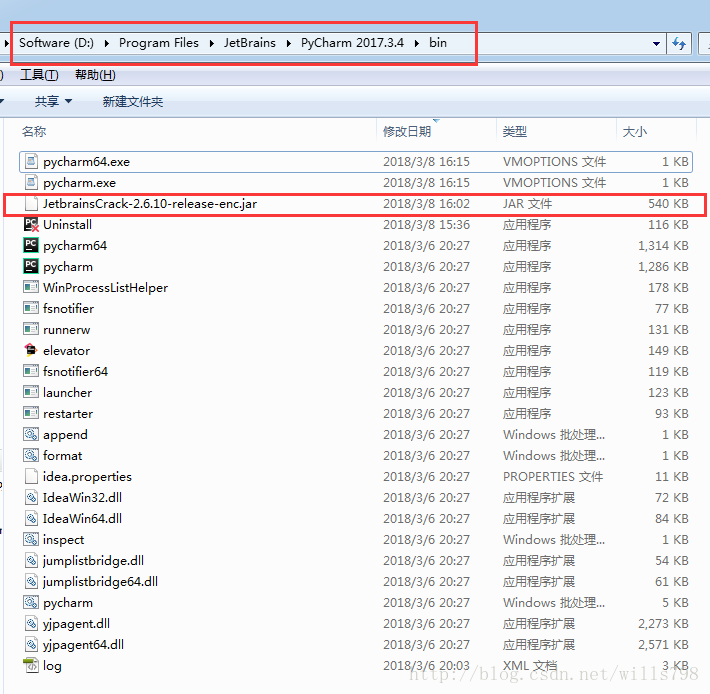Open the 帮助(H) menu
Viewport: 710px width, 694px height.
[95, 75]
